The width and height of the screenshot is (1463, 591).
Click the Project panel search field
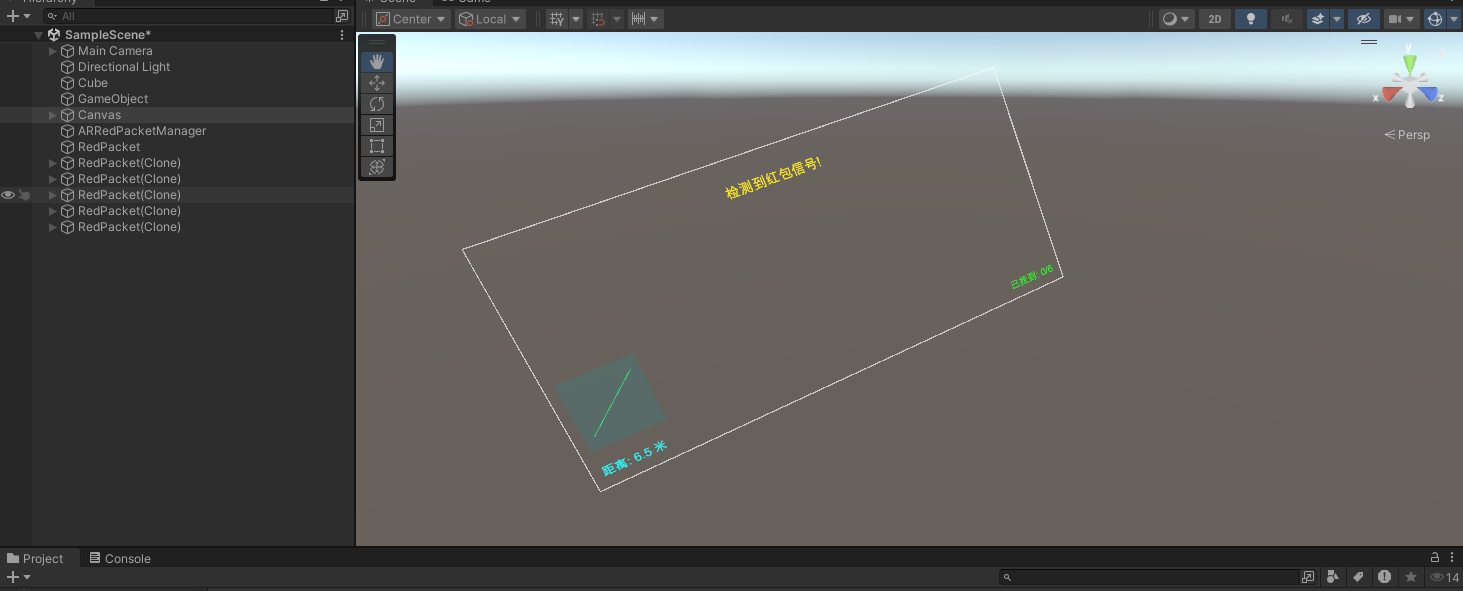click(x=1148, y=577)
